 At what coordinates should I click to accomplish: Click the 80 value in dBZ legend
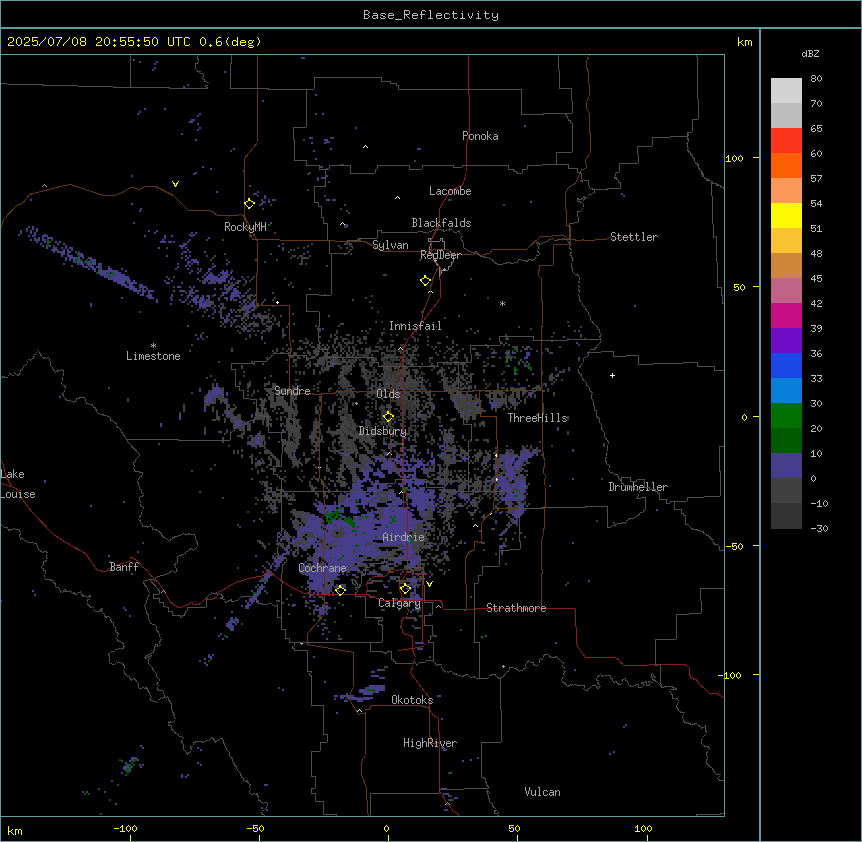816,79
